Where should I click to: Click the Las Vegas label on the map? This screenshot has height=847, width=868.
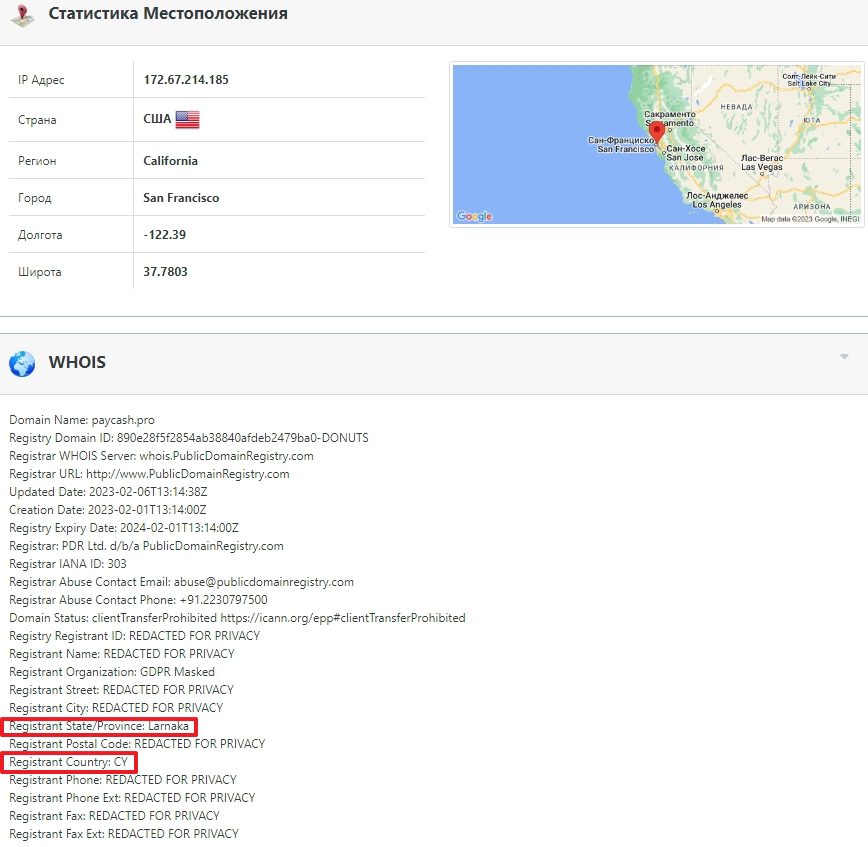click(762, 163)
